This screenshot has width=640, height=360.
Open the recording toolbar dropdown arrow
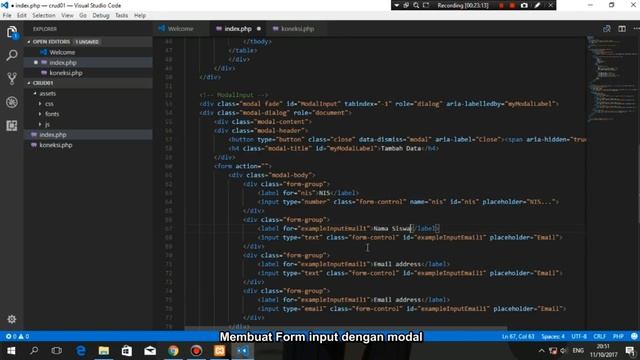coord(396,5)
